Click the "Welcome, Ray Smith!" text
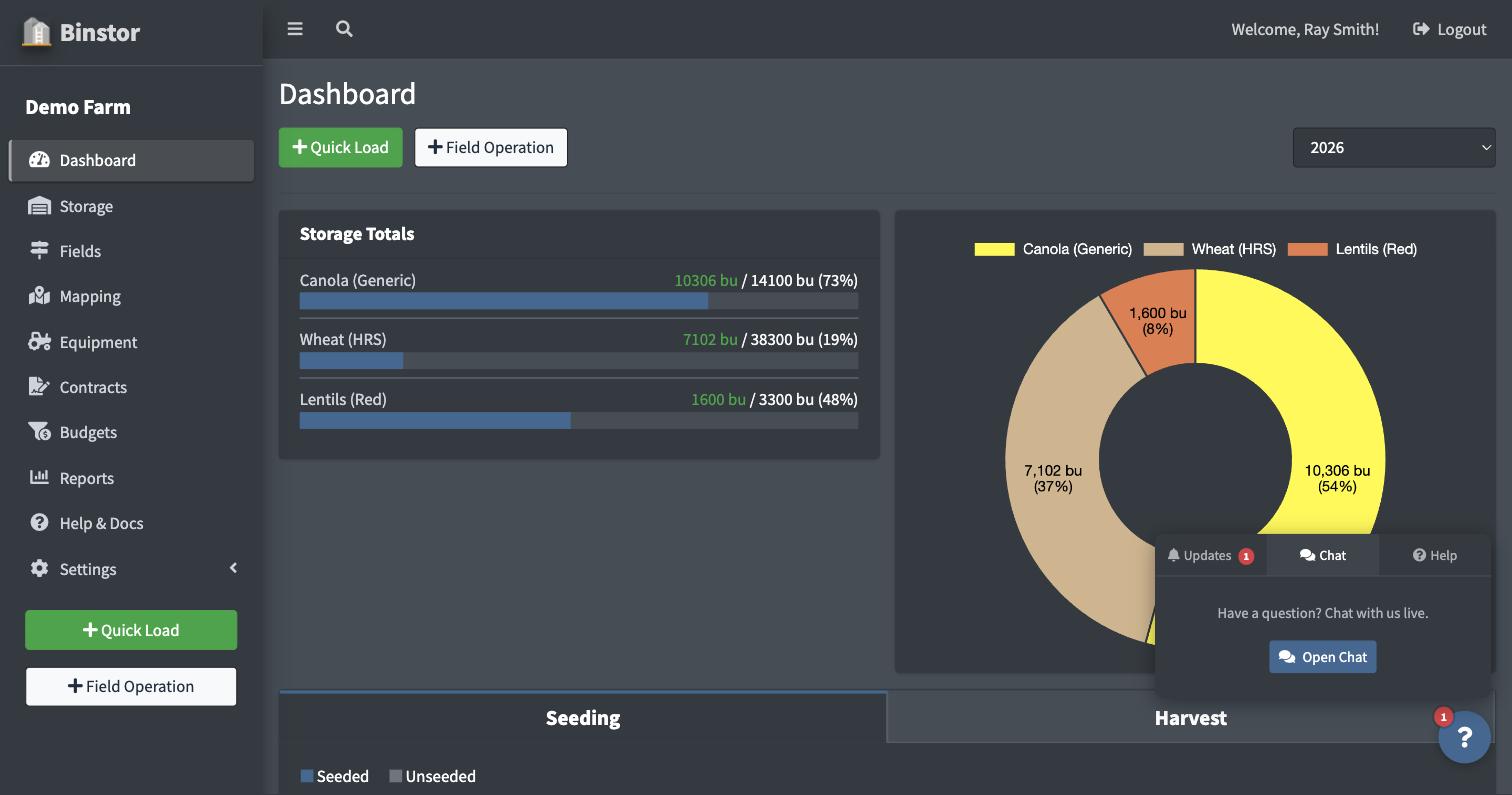 (x=1305, y=29)
